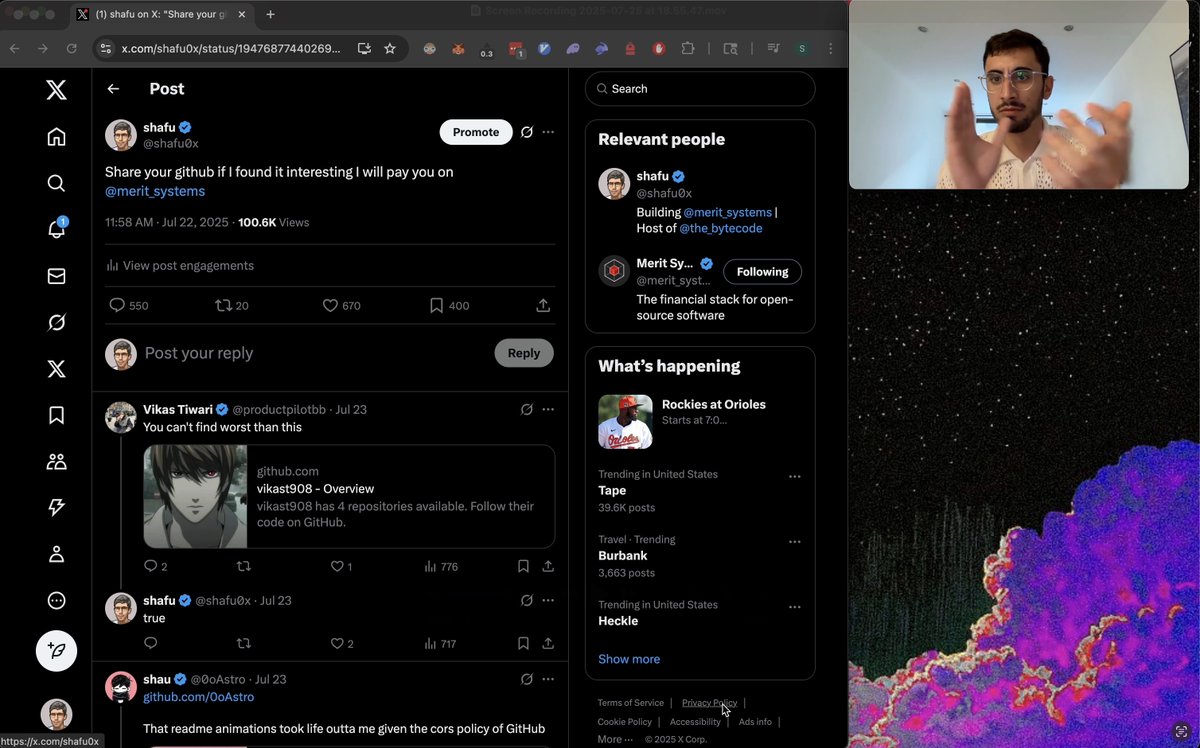Open Privacy Policy footer link
This screenshot has width=1200, height=748.
[709, 703]
